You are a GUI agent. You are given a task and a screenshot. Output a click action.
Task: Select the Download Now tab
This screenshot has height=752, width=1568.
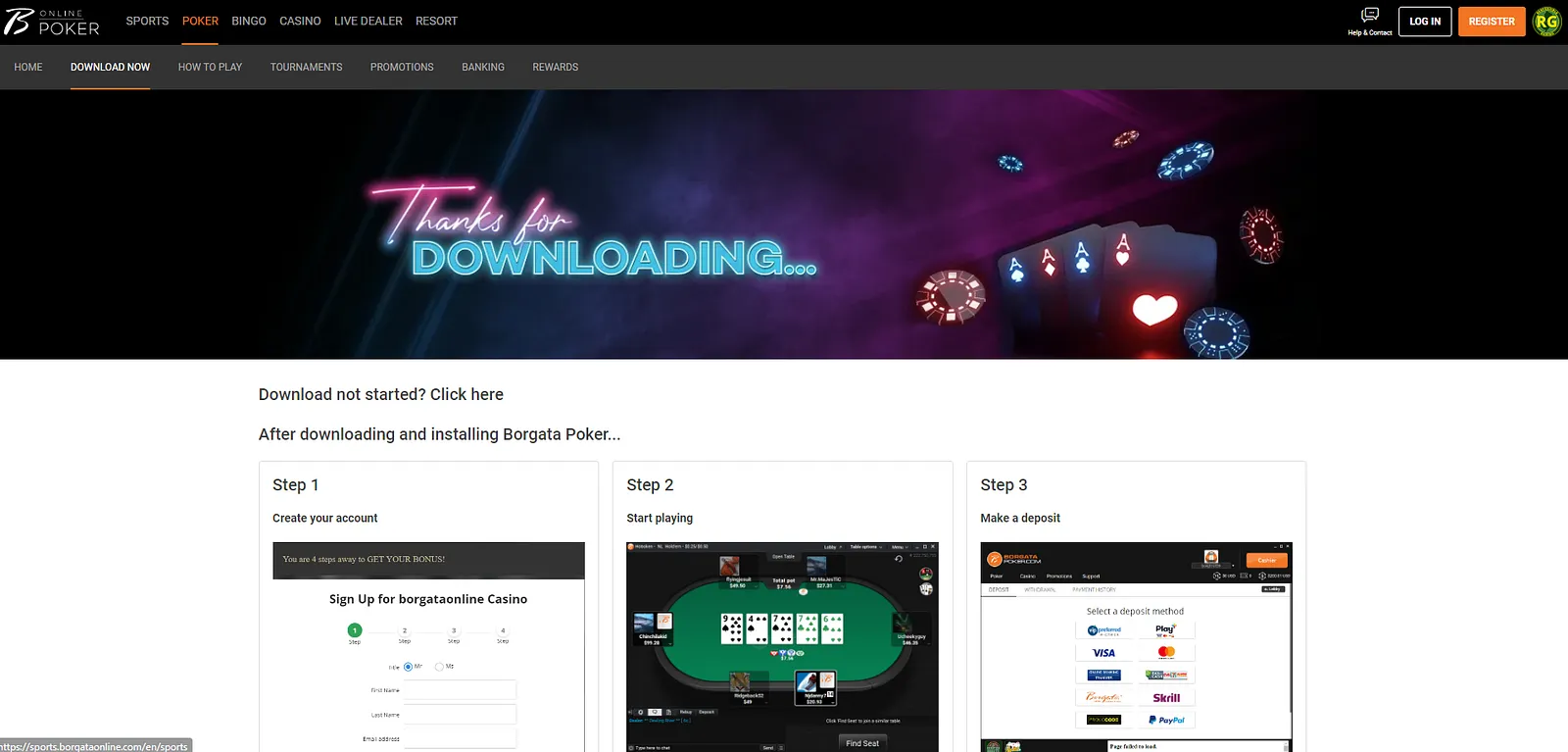pyautogui.click(x=110, y=67)
